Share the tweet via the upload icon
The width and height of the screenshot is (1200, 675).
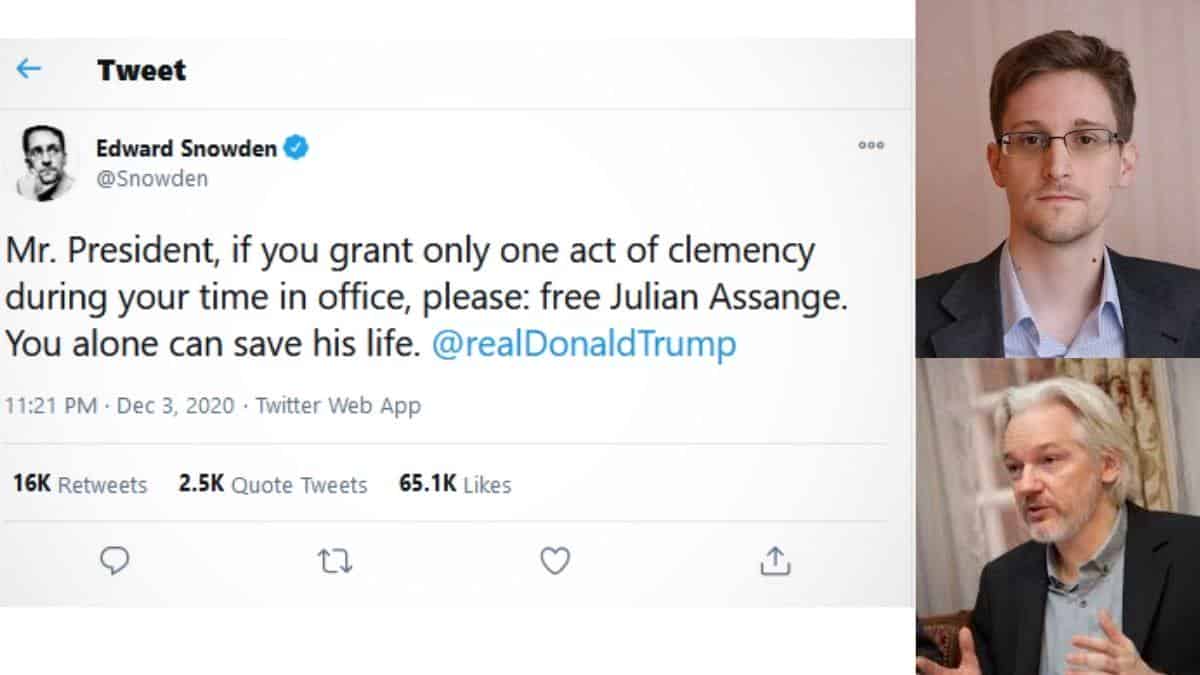tap(775, 562)
